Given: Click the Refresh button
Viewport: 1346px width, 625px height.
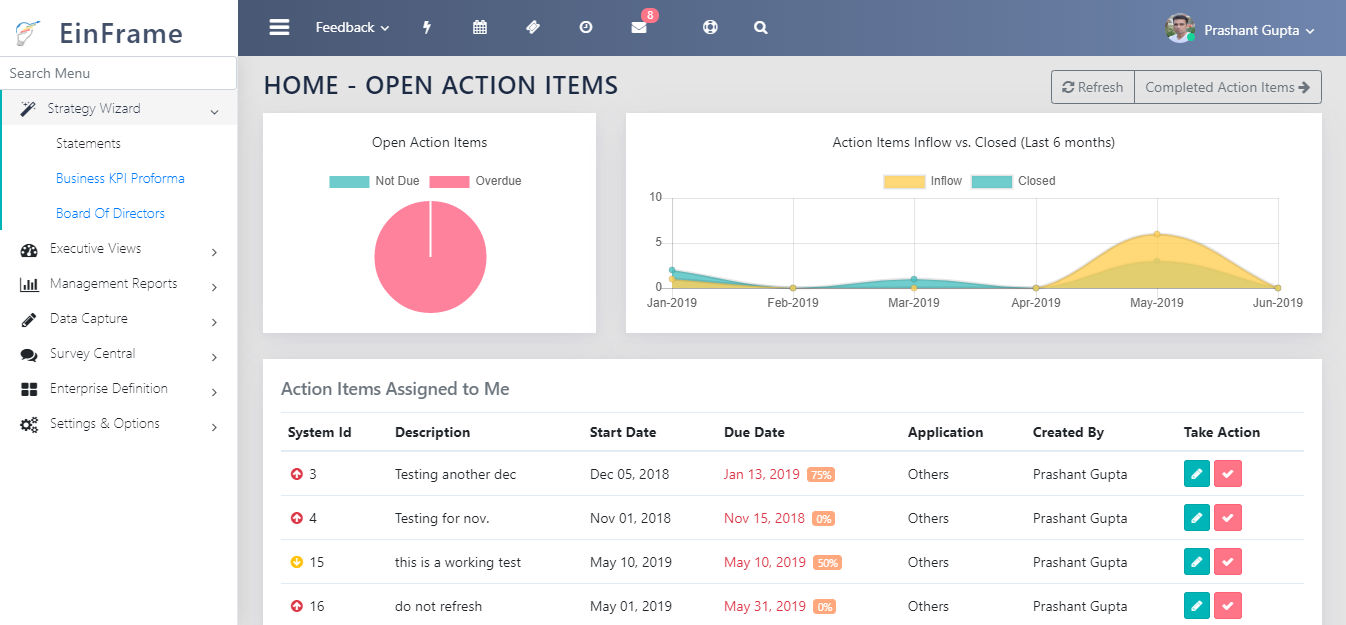Looking at the screenshot, I should 1092,87.
